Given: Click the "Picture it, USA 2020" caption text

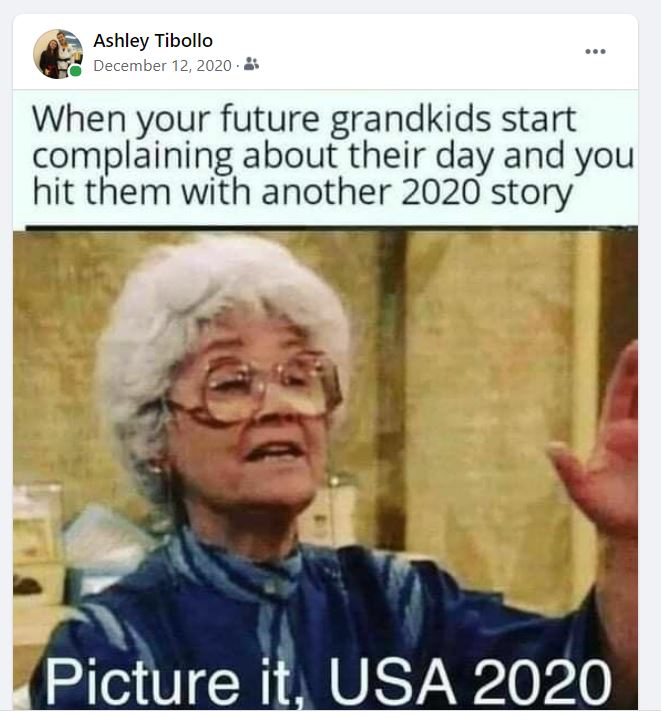Looking at the screenshot, I should [327, 682].
